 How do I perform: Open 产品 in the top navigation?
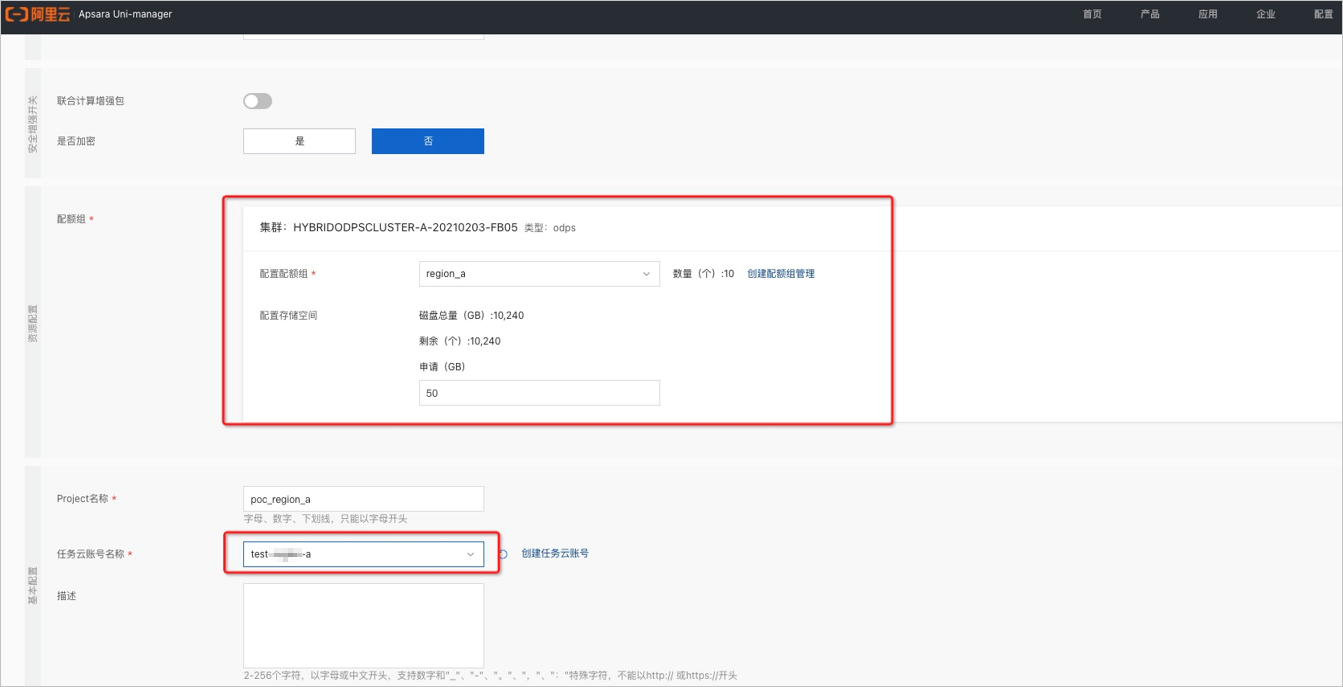pyautogui.click(x=1150, y=14)
